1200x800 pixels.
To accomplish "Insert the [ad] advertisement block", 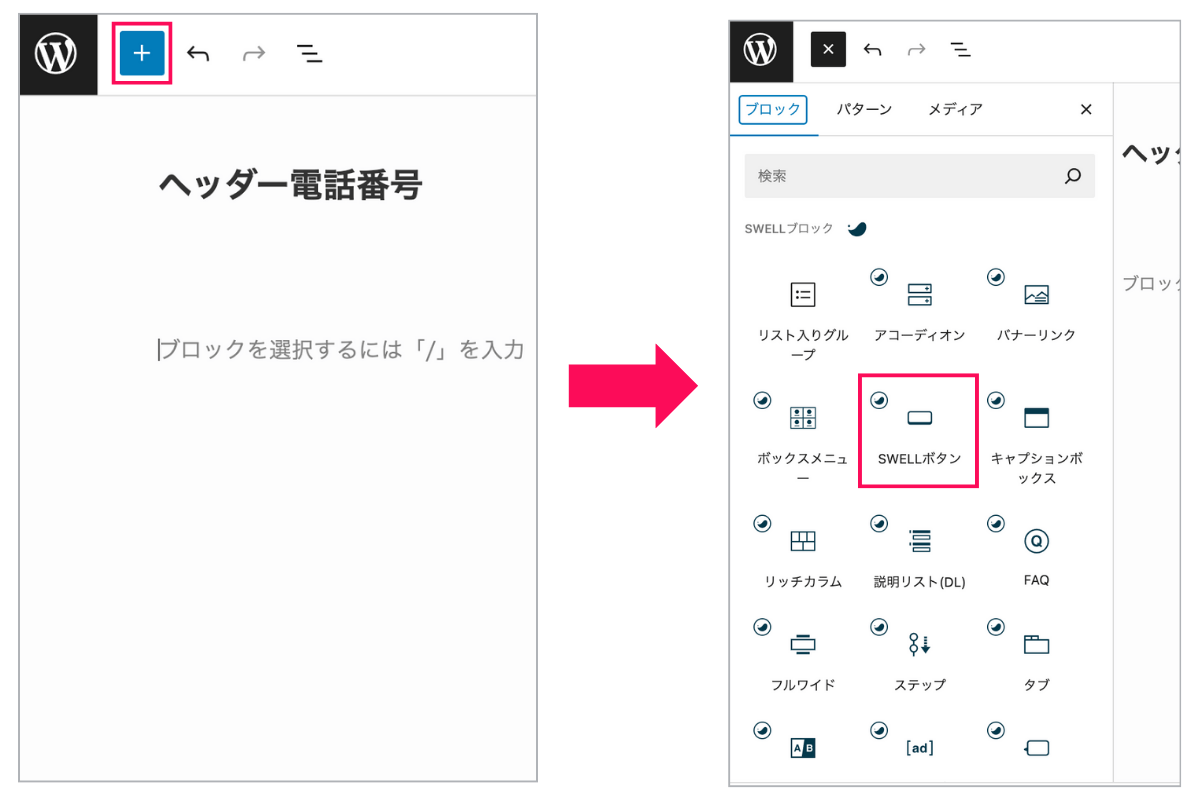I will pos(919,747).
